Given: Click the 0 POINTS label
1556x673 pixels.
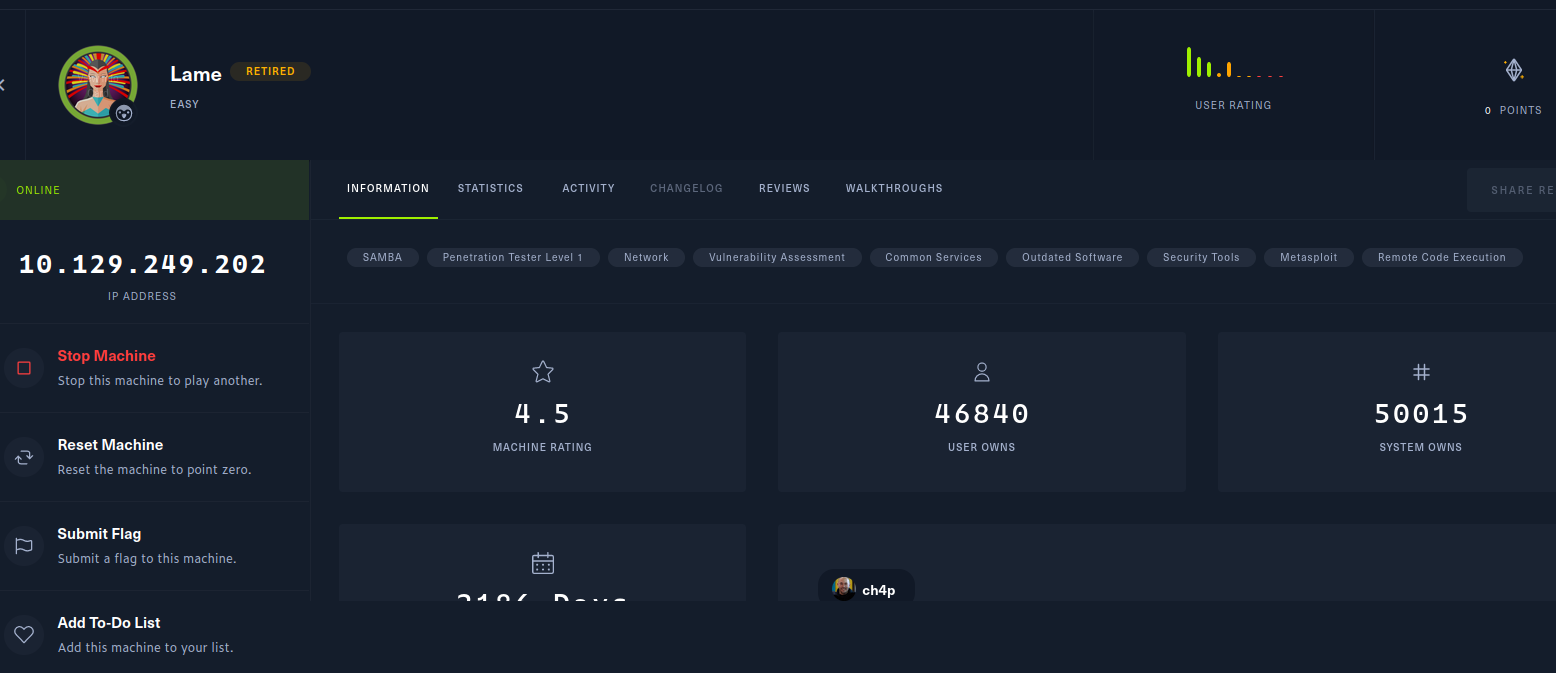Looking at the screenshot, I should coord(1513,110).
